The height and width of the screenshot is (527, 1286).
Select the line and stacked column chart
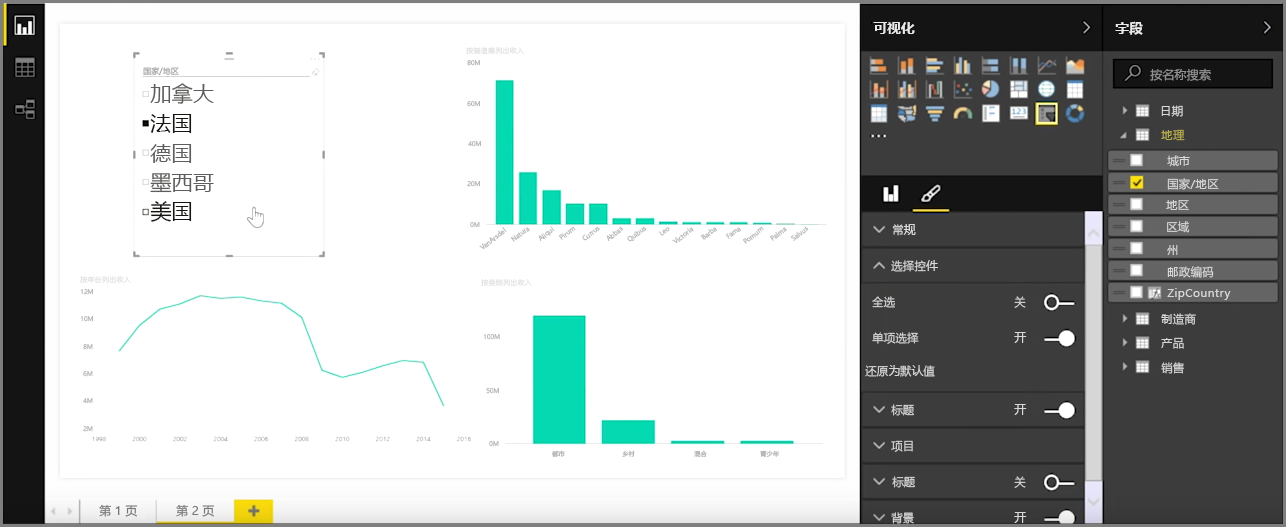pos(879,90)
